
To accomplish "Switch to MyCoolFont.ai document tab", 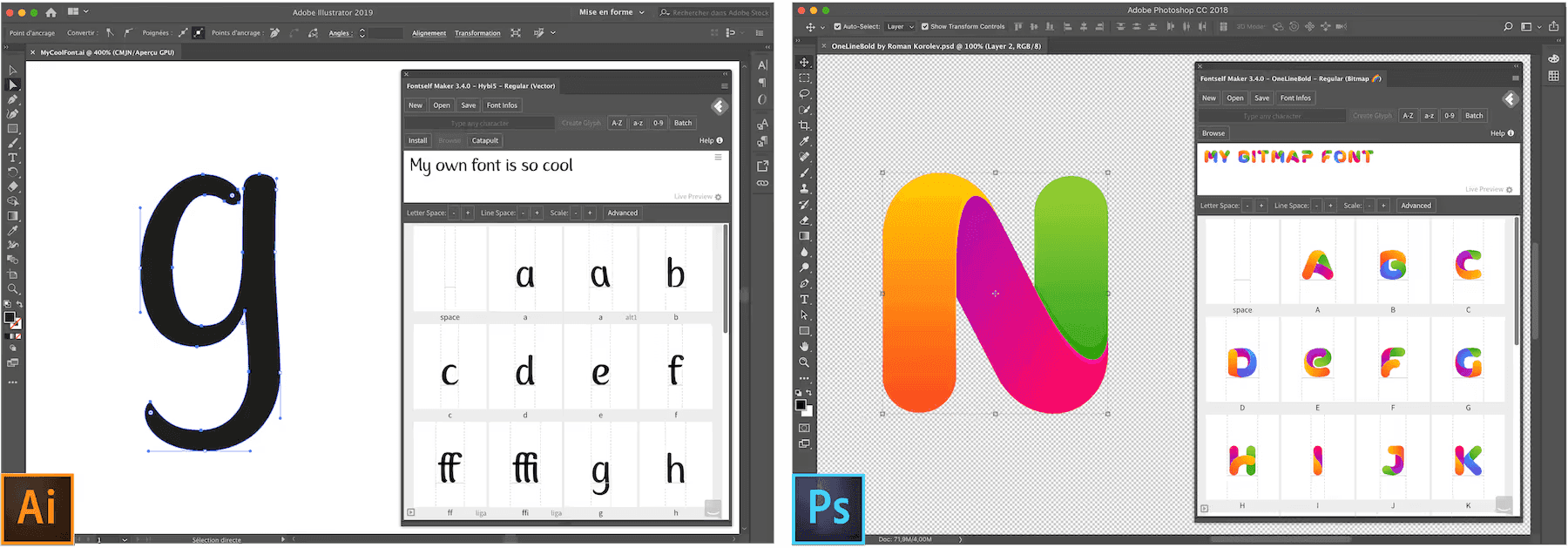I will click(x=107, y=52).
